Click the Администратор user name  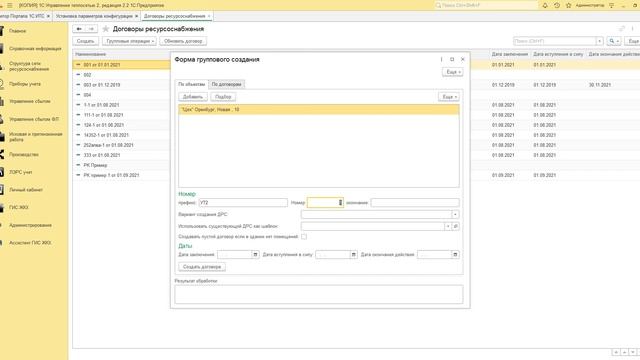tap(590, 5)
